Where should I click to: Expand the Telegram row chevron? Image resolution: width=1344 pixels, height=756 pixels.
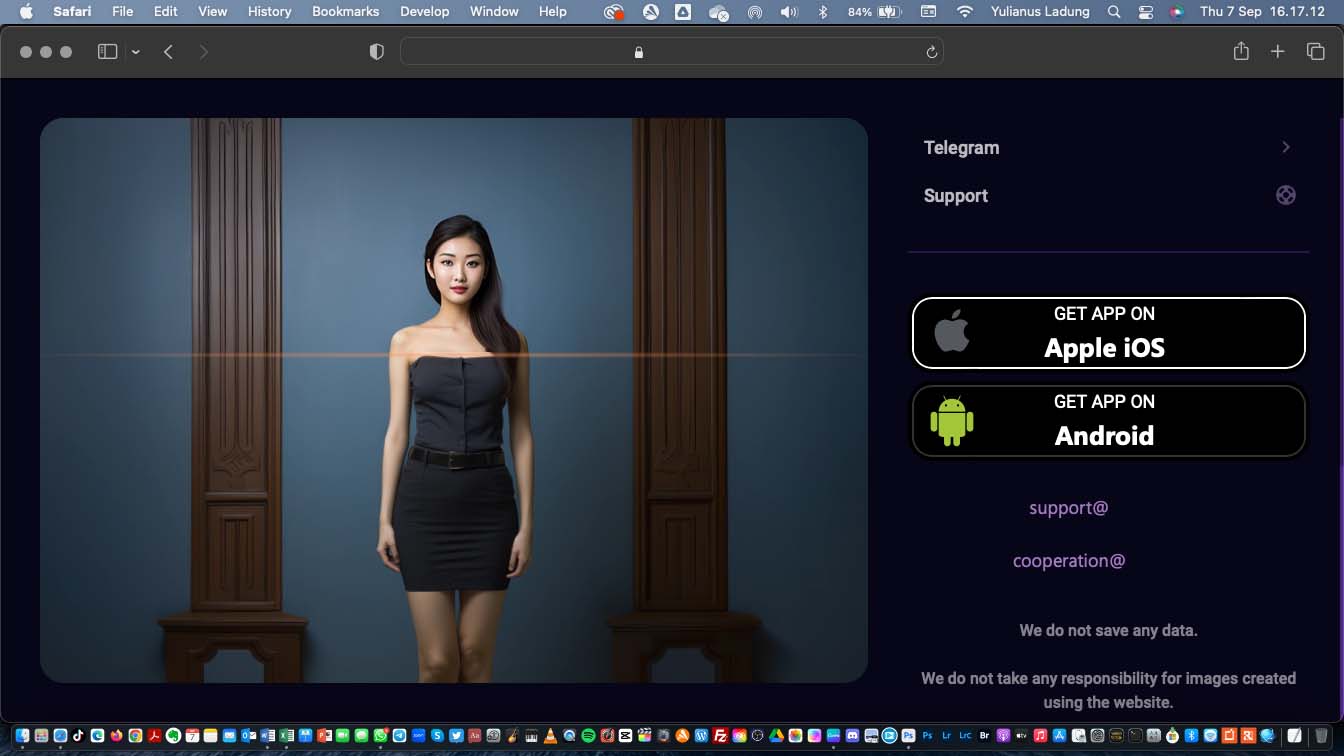click(1285, 148)
